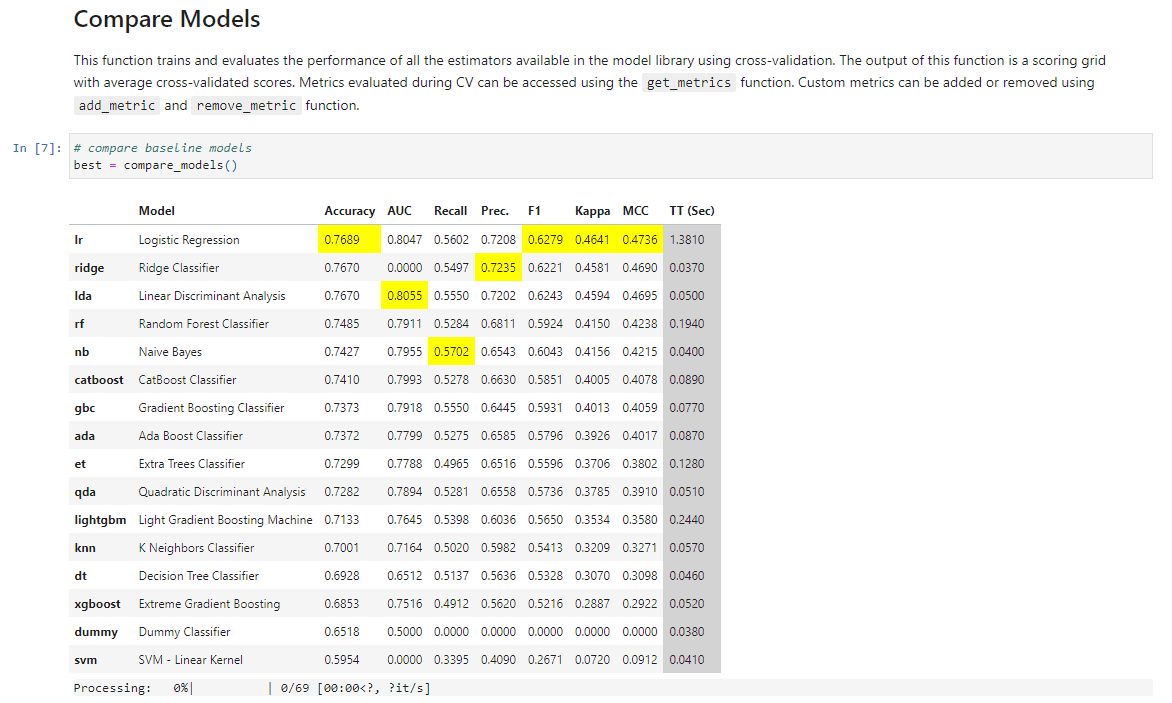Image resolution: width=1172 pixels, height=703 pixels.
Task: Click the Extreme Gradient Boosting model name
Action: point(209,604)
